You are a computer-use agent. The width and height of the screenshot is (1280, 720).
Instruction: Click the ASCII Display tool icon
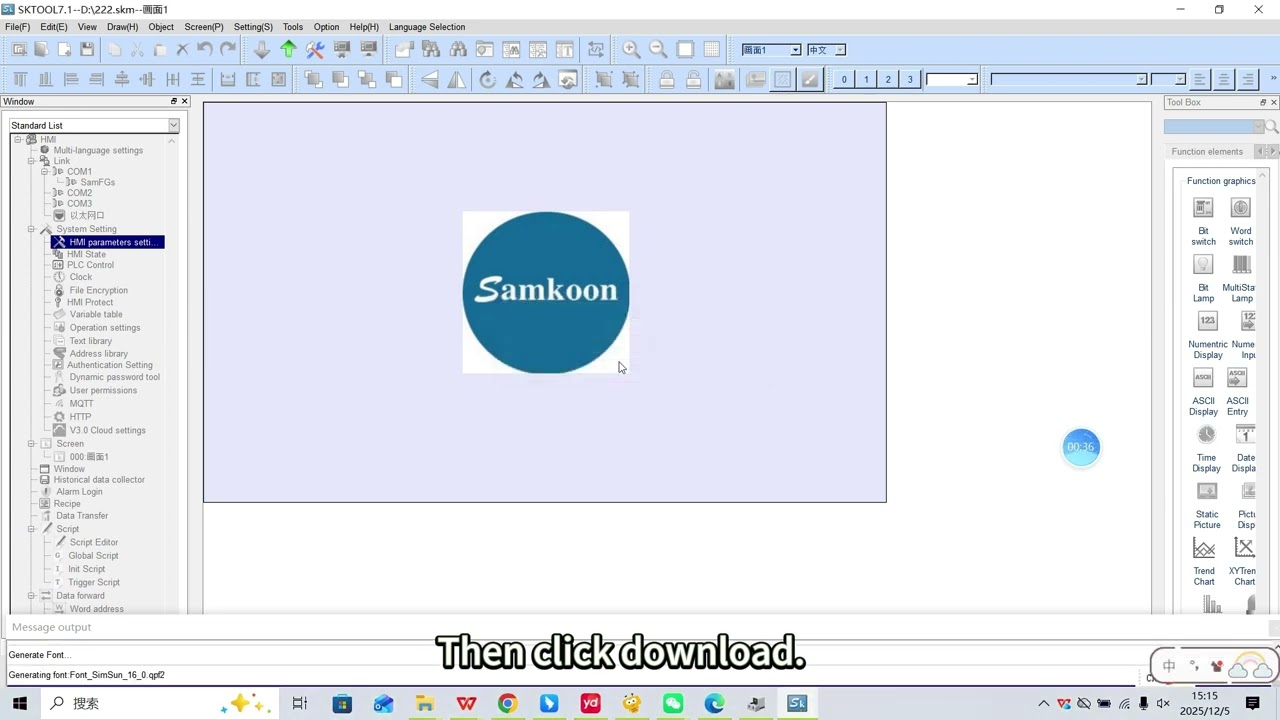click(x=1204, y=378)
